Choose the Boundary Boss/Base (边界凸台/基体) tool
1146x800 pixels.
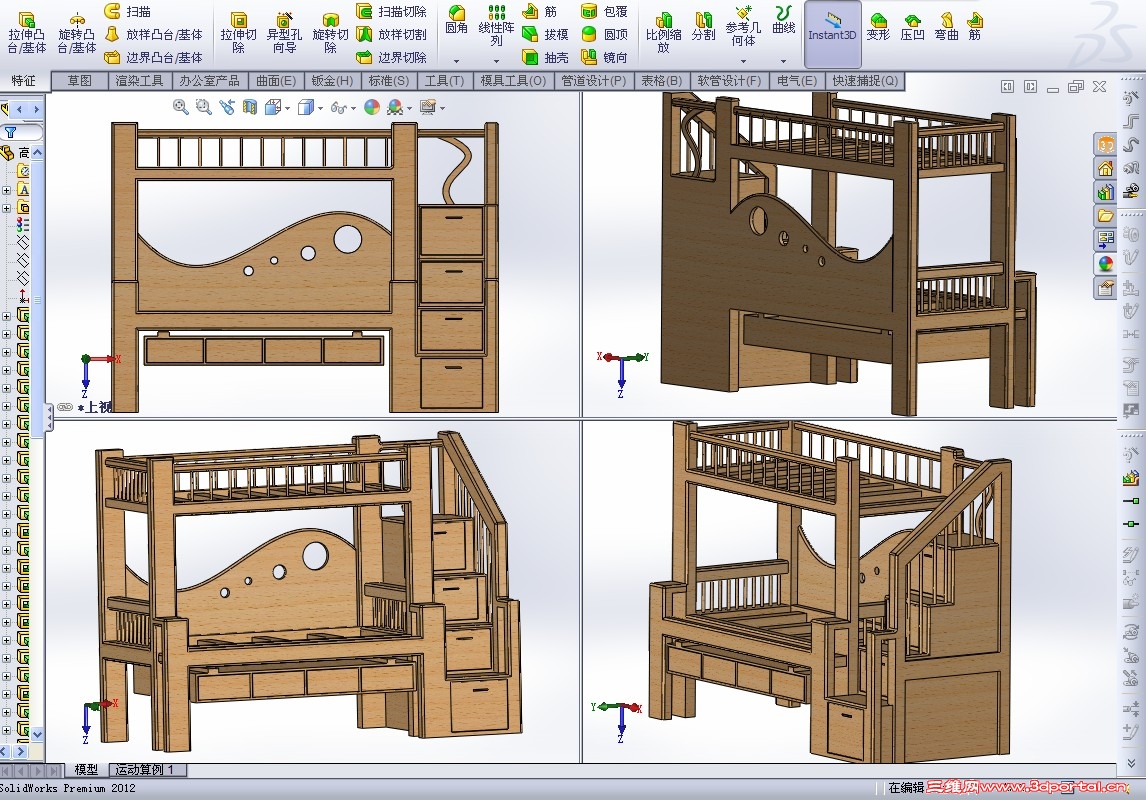pyautogui.click(x=153, y=57)
